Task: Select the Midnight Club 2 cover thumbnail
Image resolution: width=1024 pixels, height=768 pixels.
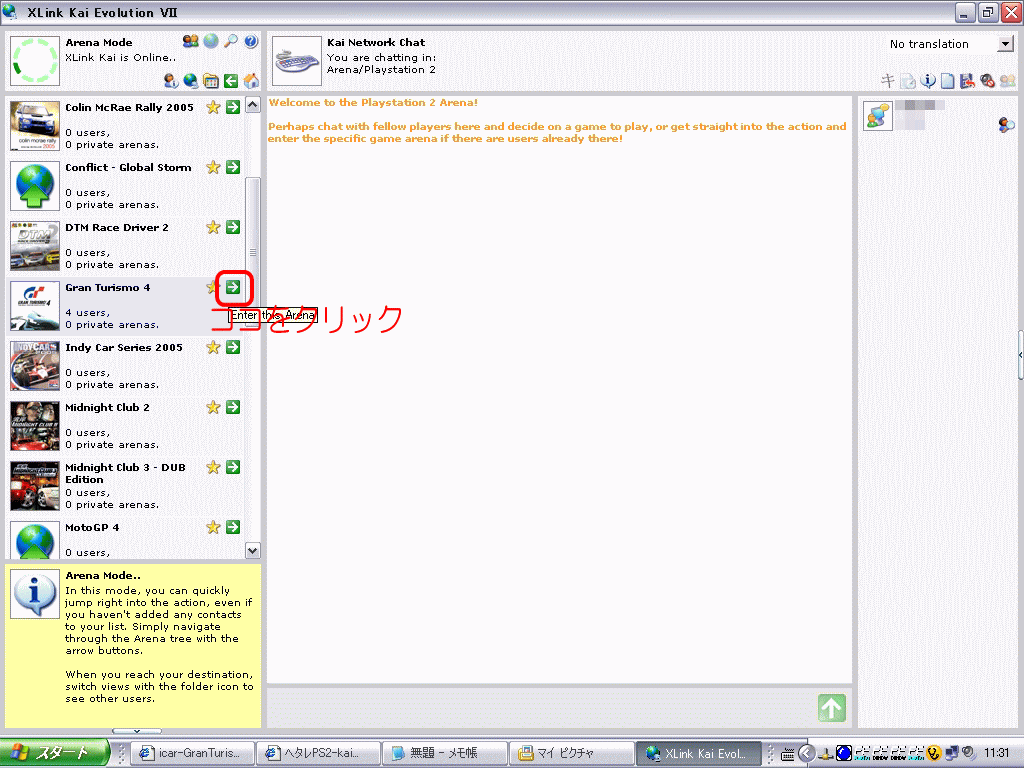Action: (35, 426)
